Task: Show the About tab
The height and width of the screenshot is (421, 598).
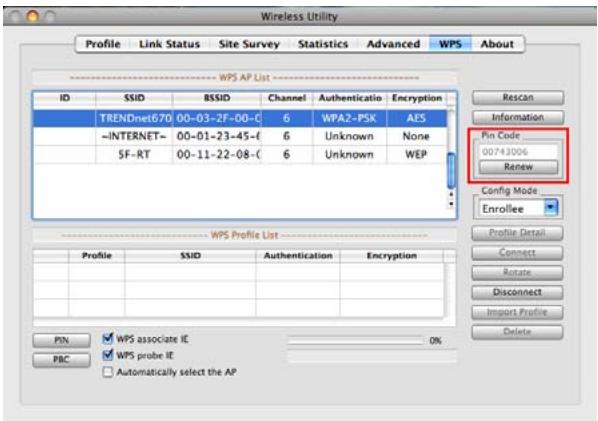Action: [497, 44]
